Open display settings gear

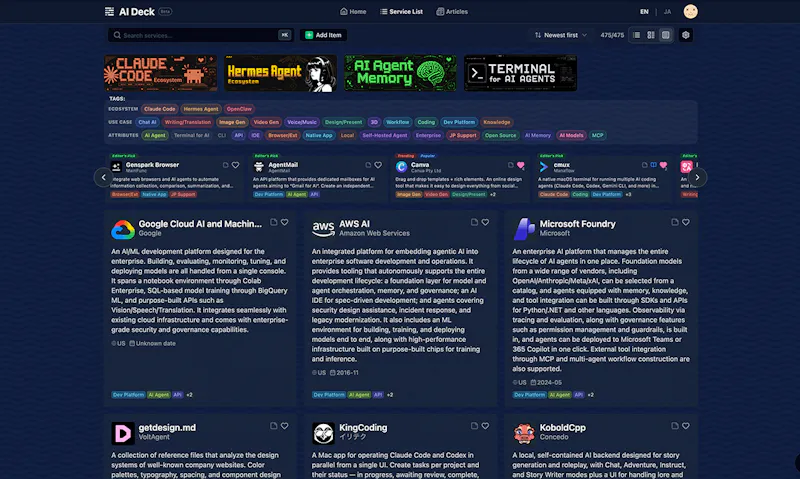[x=686, y=35]
